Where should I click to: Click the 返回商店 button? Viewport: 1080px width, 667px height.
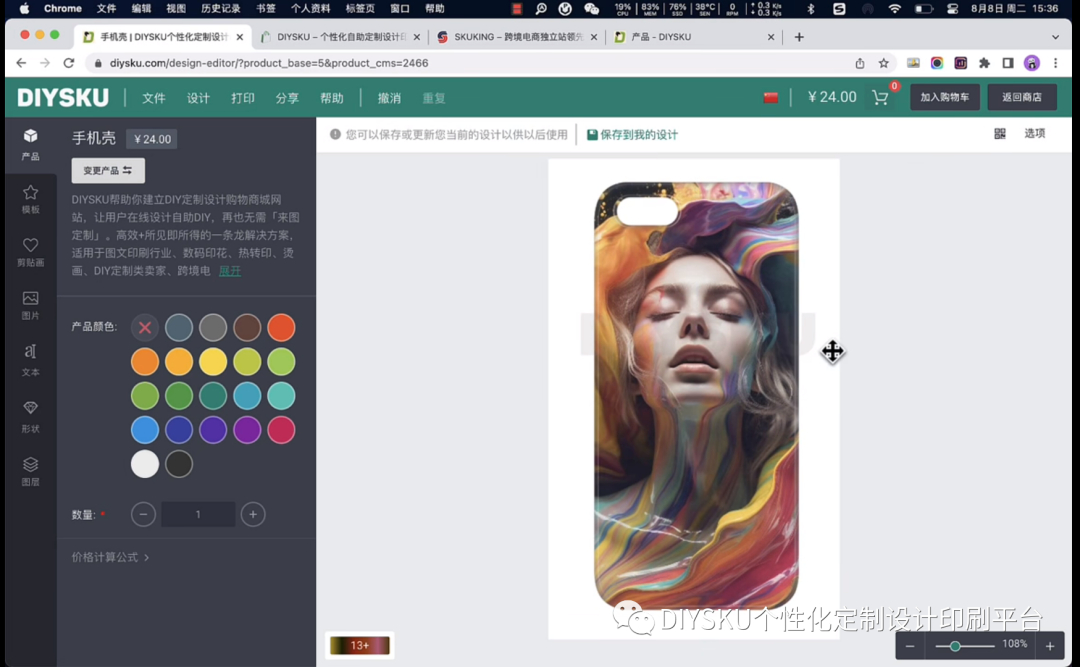[x=1021, y=97]
